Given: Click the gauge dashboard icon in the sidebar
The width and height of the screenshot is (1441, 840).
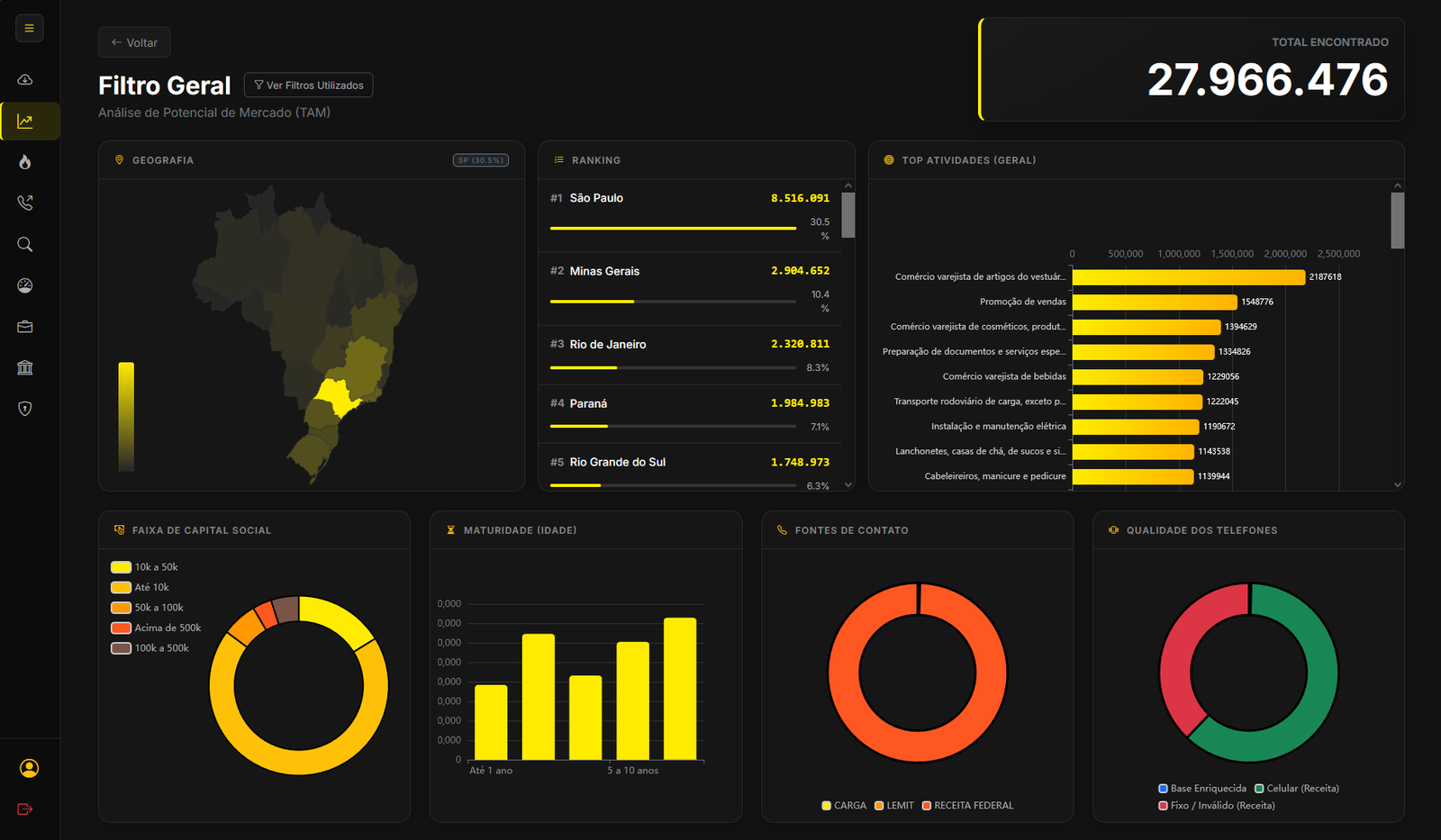Looking at the screenshot, I should pos(24,285).
